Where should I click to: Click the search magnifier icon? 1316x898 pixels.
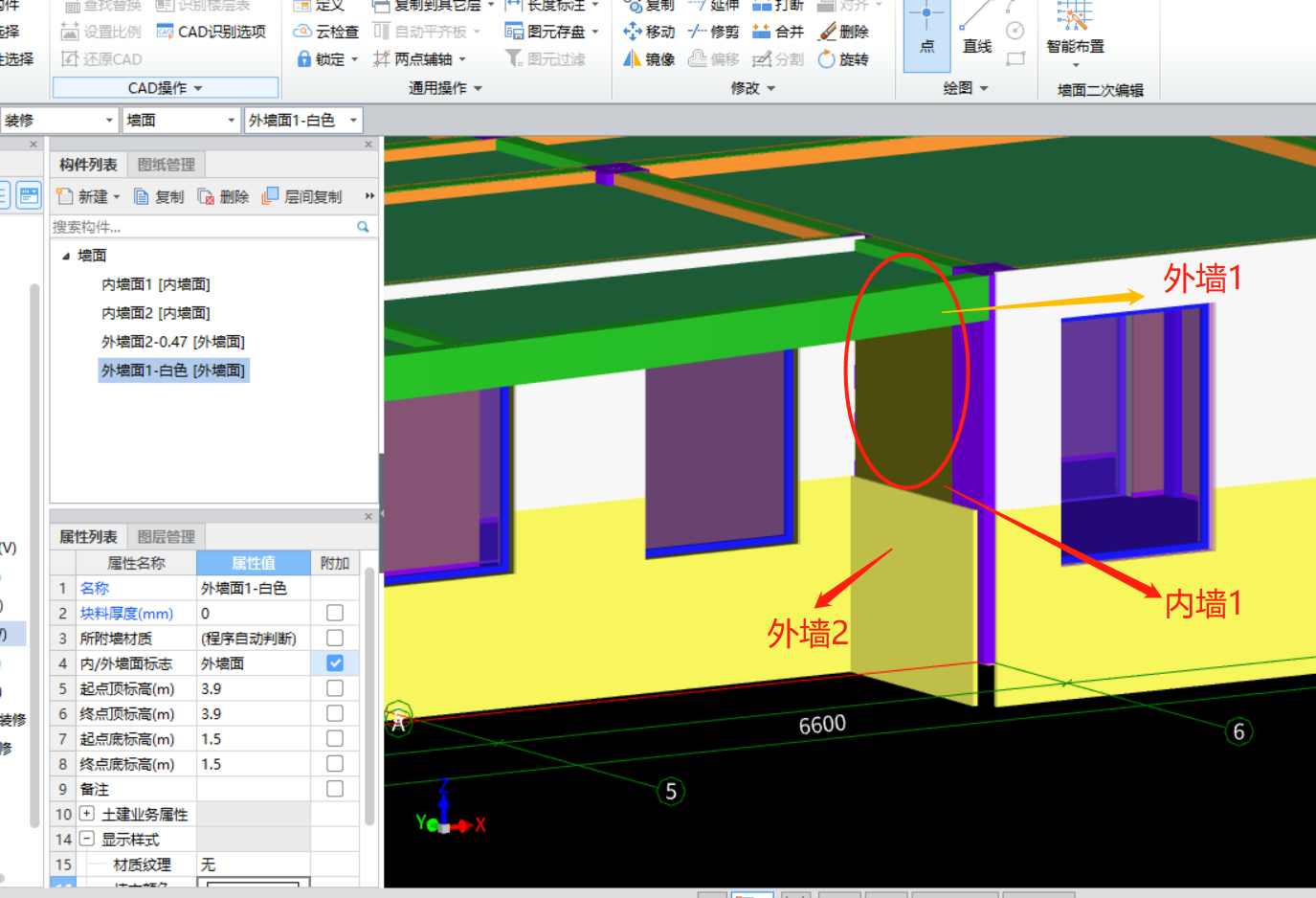coord(364,227)
